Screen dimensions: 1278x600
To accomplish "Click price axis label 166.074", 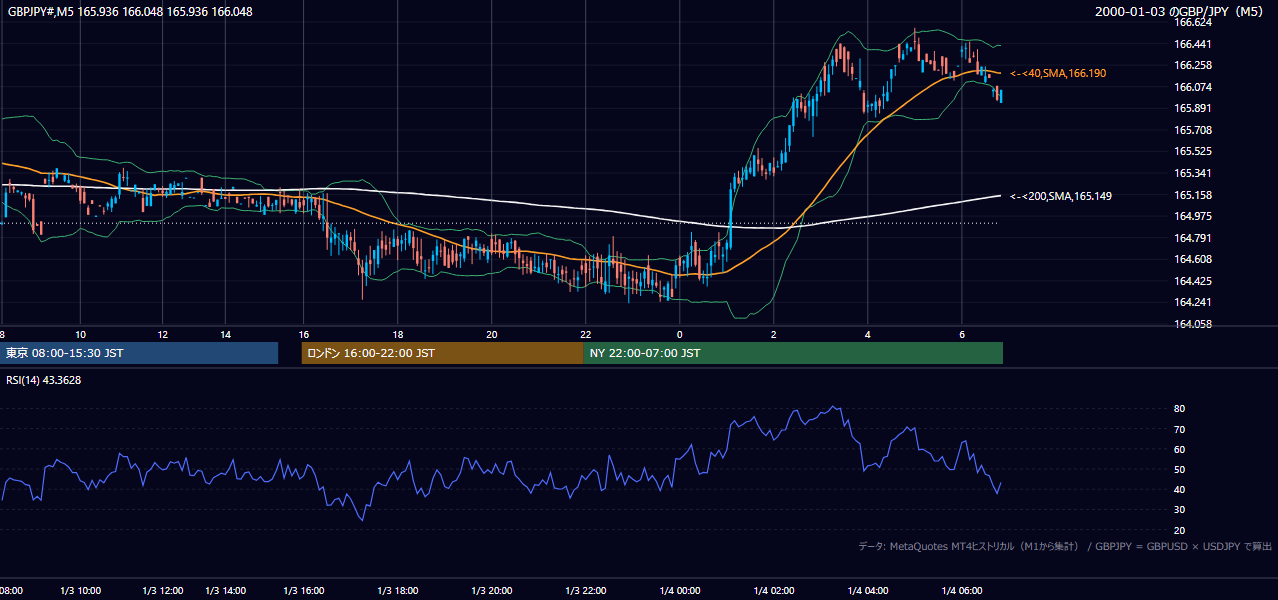I will click(x=1193, y=87).
